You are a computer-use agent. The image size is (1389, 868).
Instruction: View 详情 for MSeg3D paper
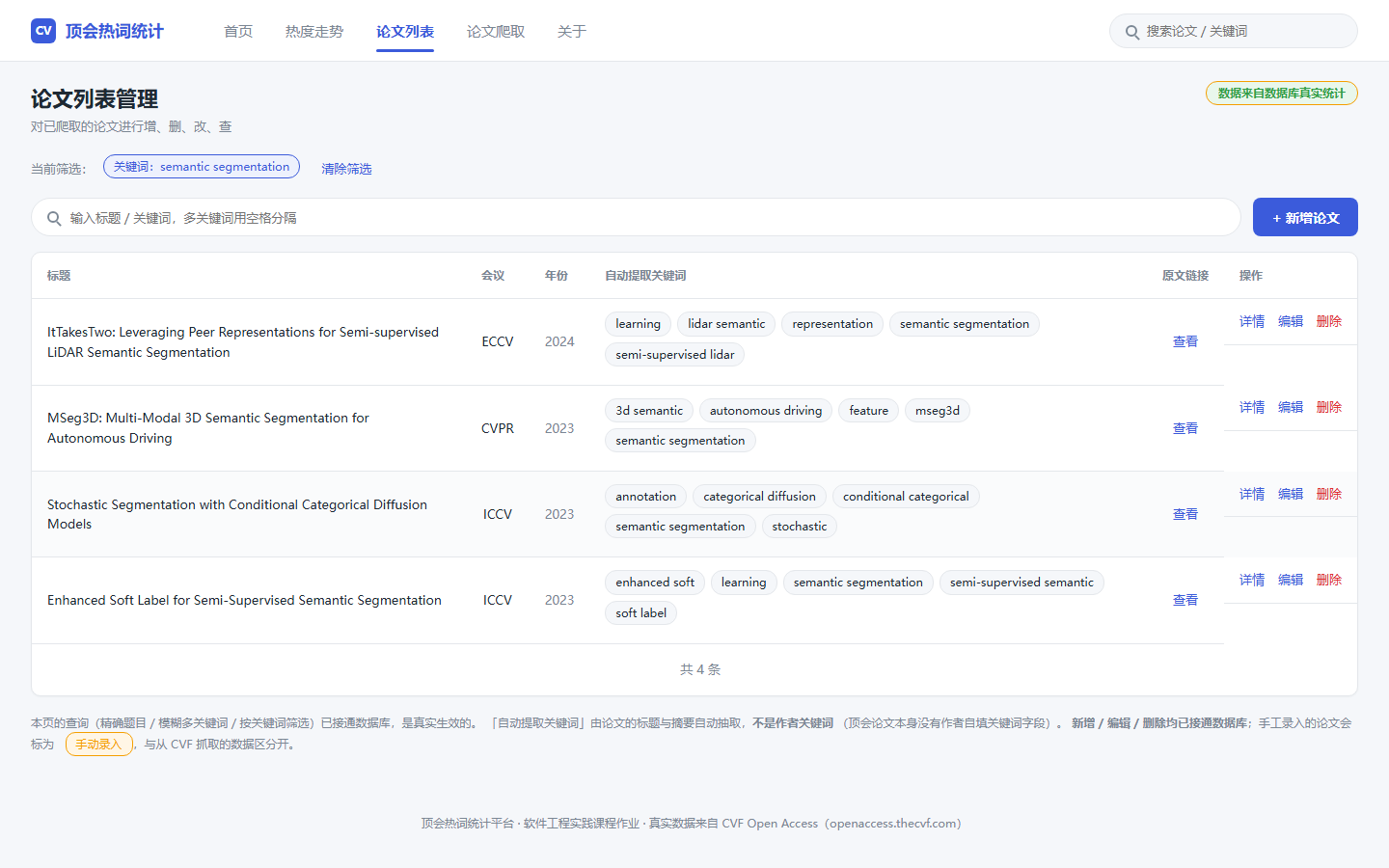1252,407
